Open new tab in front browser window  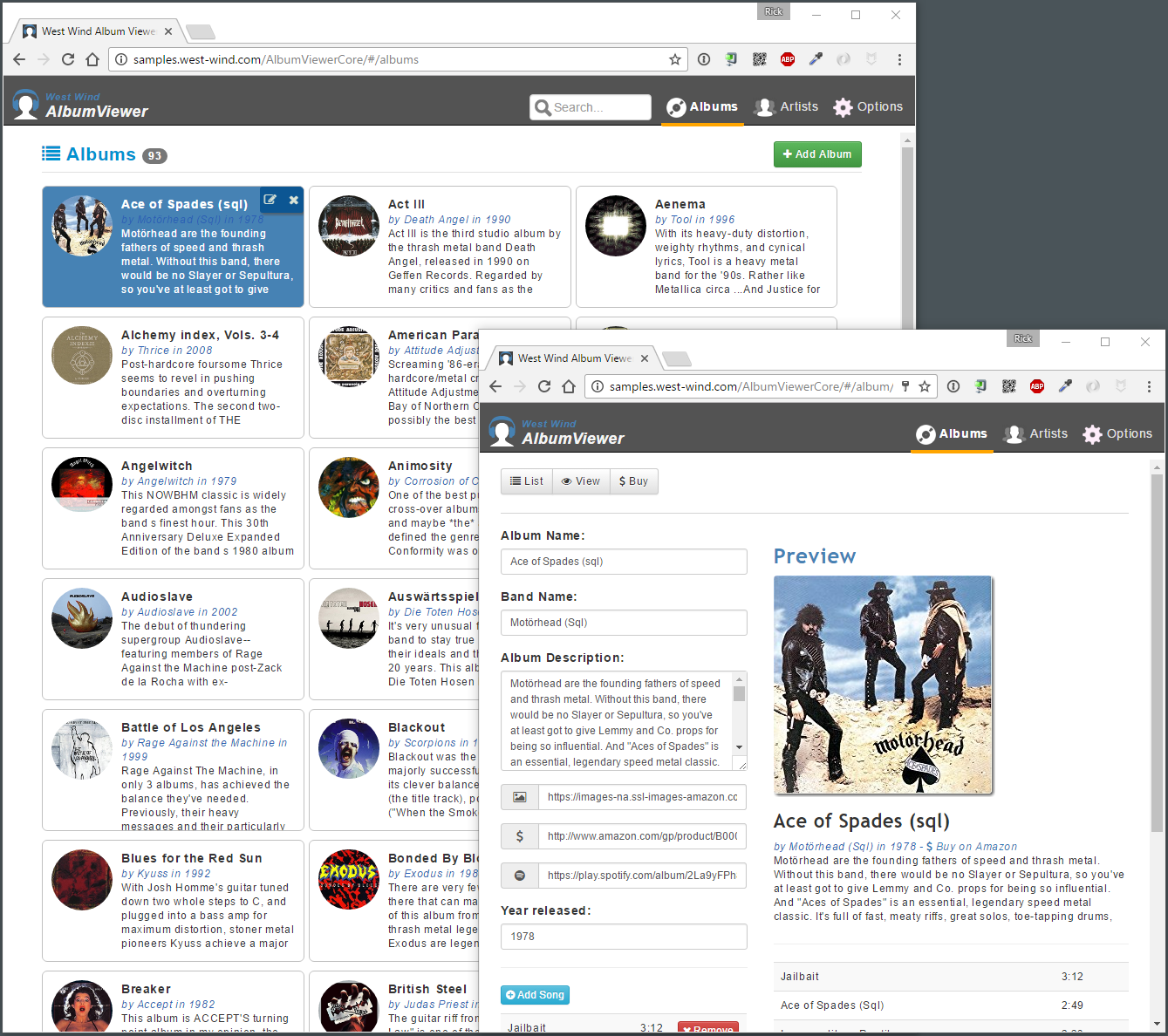coord(677,358)
